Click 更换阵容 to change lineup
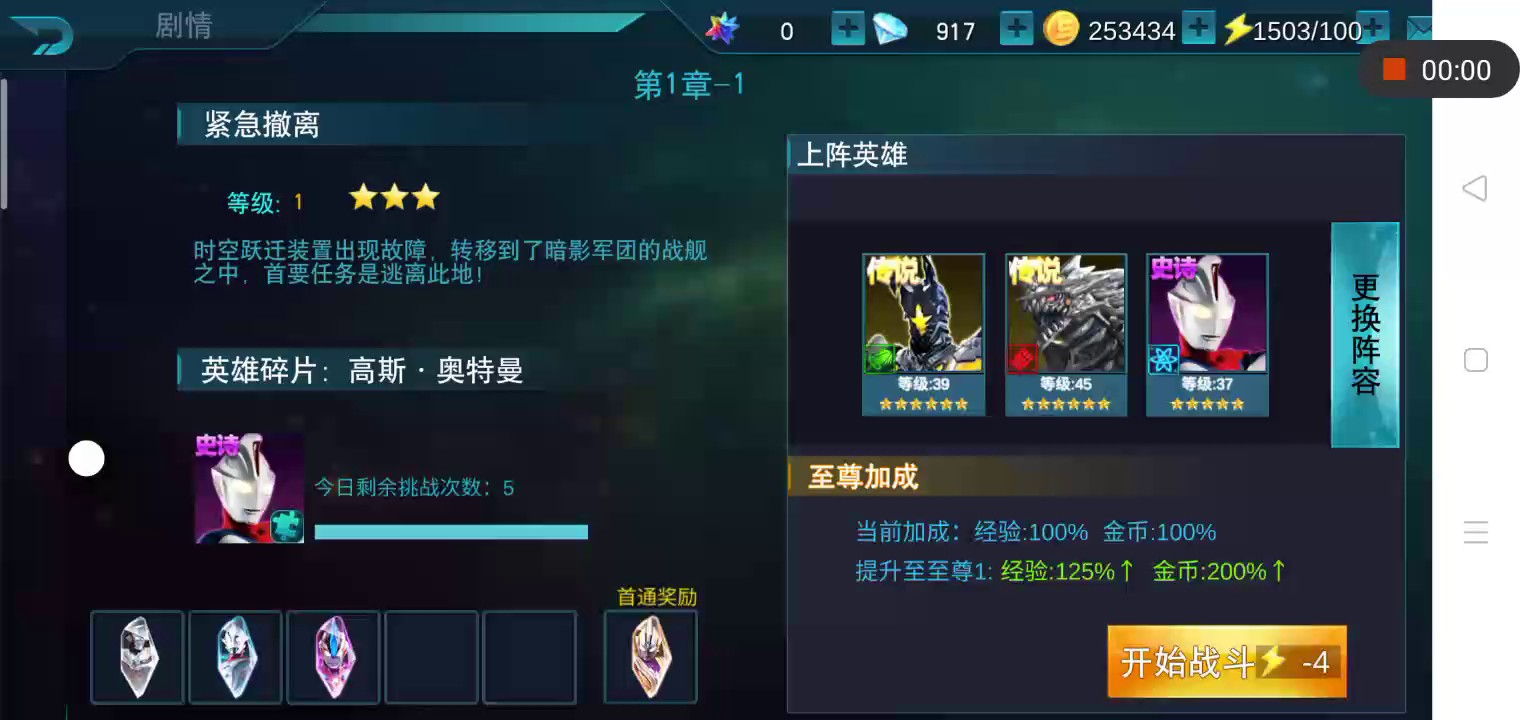Viewport: 1520px width, 720px height. [1365, 335]
